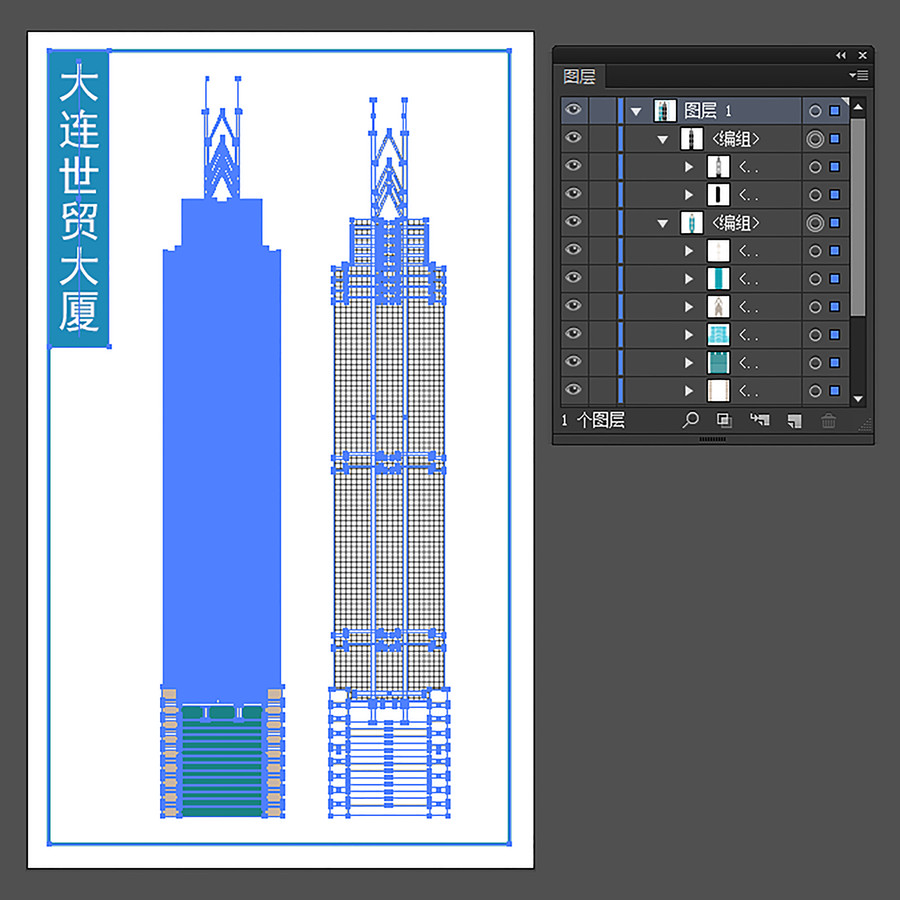900x900 pixels.
Task: Click the selection square of the second <编组>
Action: coord(835,222)
